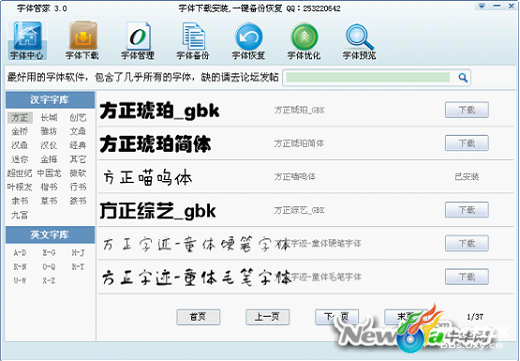Click the 方正琥珀_gbk large preview sample
The width and height of the screenshot is (520, 361).
tap(160, 111)
